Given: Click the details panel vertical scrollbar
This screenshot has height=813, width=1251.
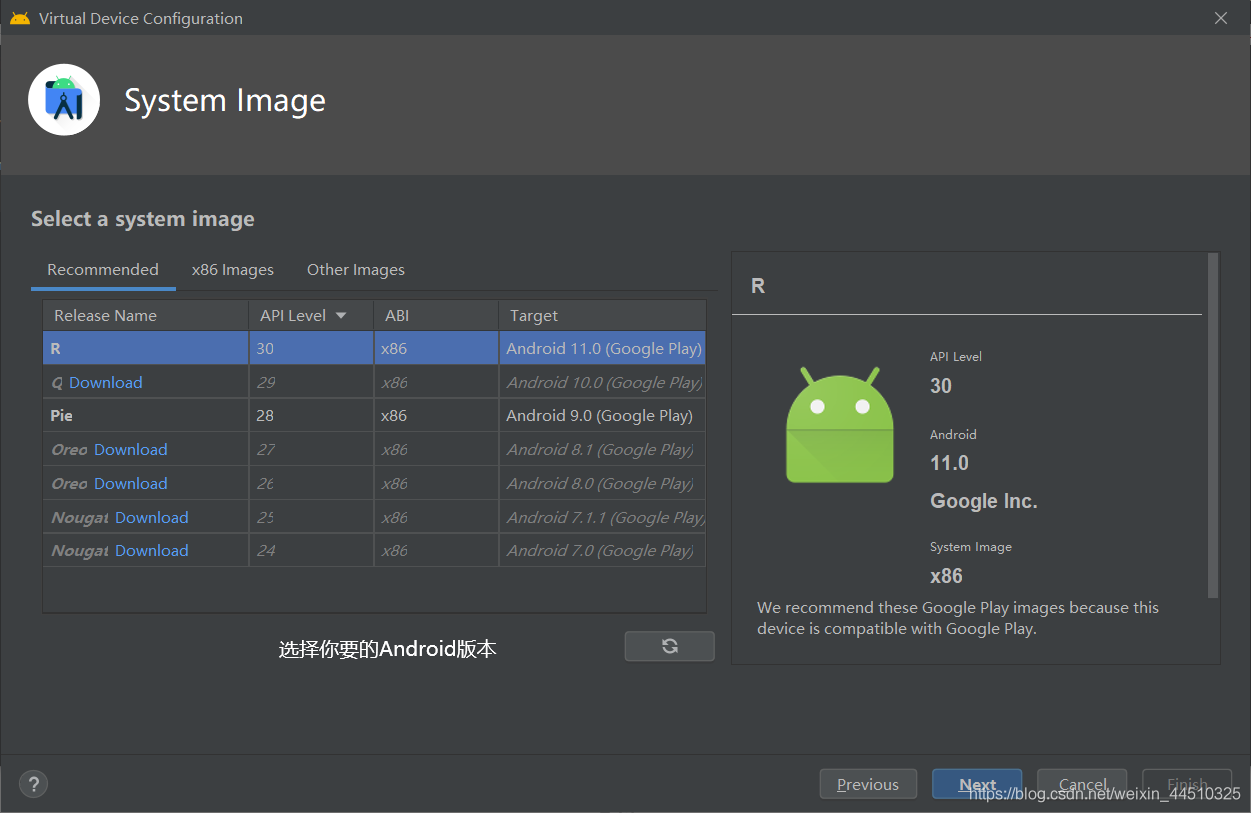Looking at the screenshot, I should tap(1213, 425).
